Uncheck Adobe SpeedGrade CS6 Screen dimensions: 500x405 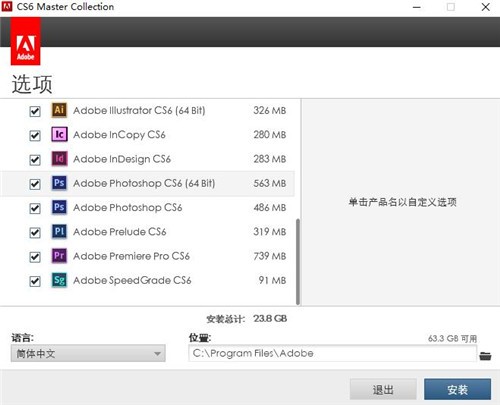pos(35,281)
